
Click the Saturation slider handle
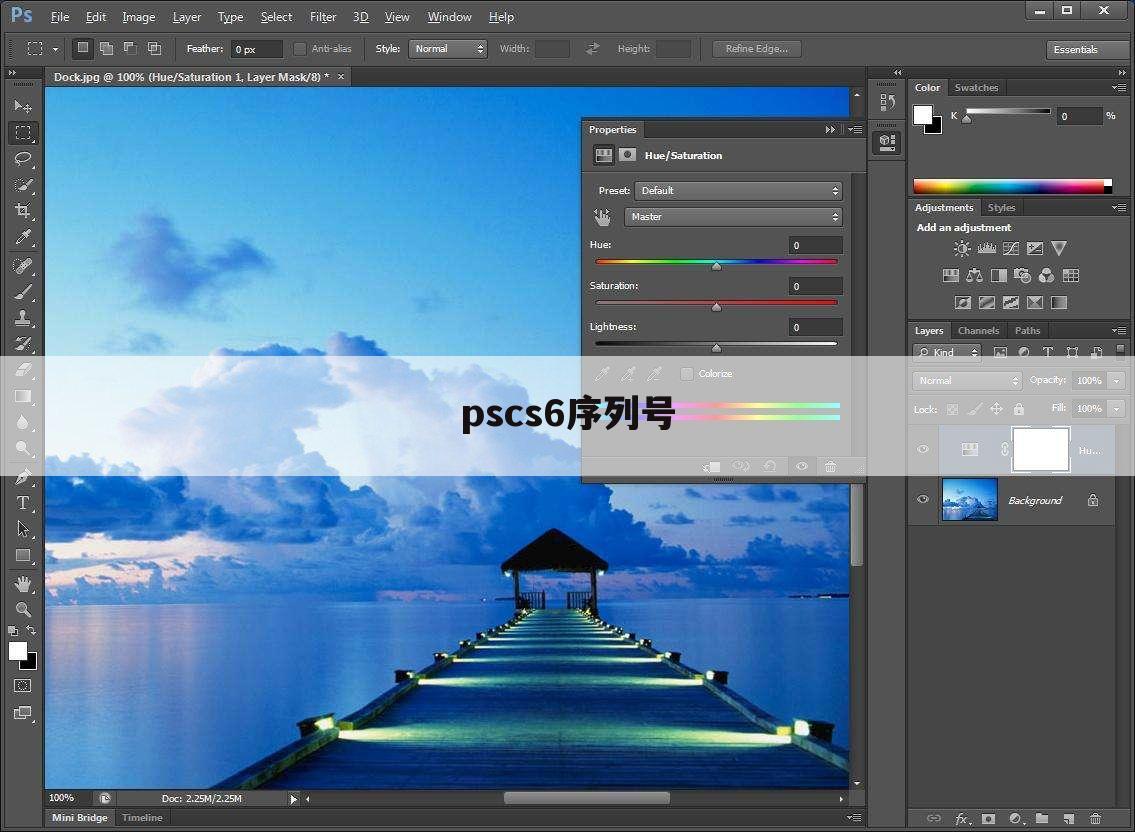click(x=716, y=307)
